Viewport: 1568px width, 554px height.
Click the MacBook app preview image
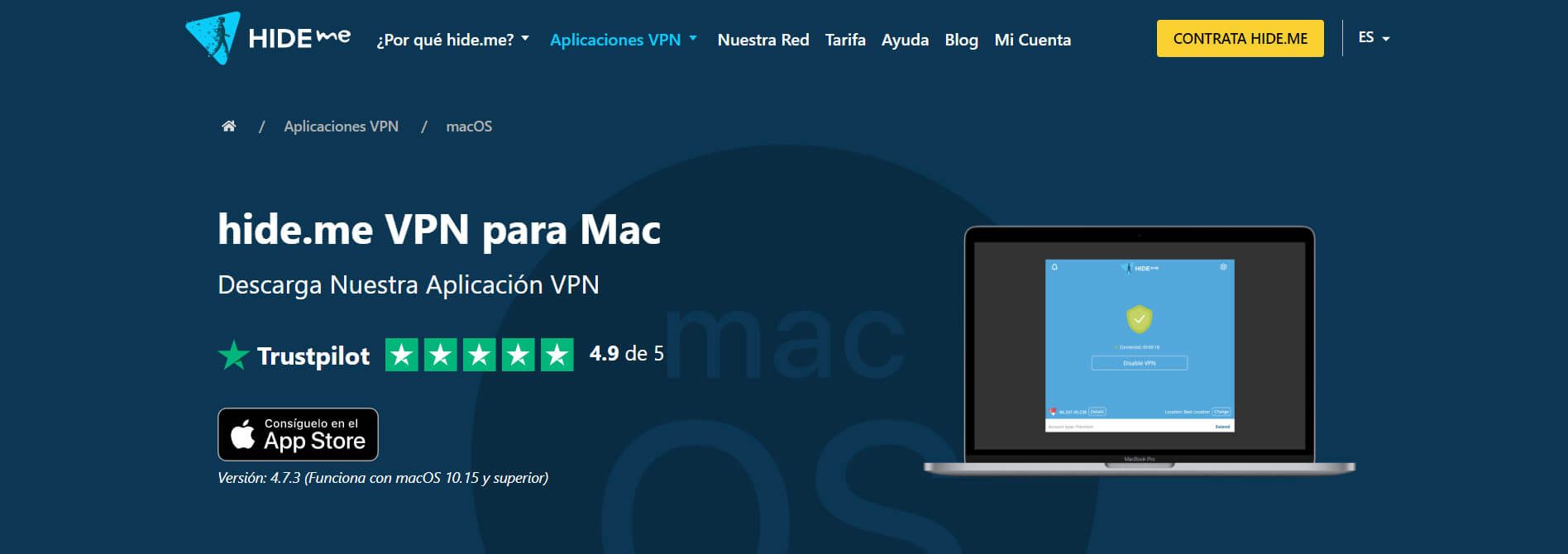[x=1139, y=351]
